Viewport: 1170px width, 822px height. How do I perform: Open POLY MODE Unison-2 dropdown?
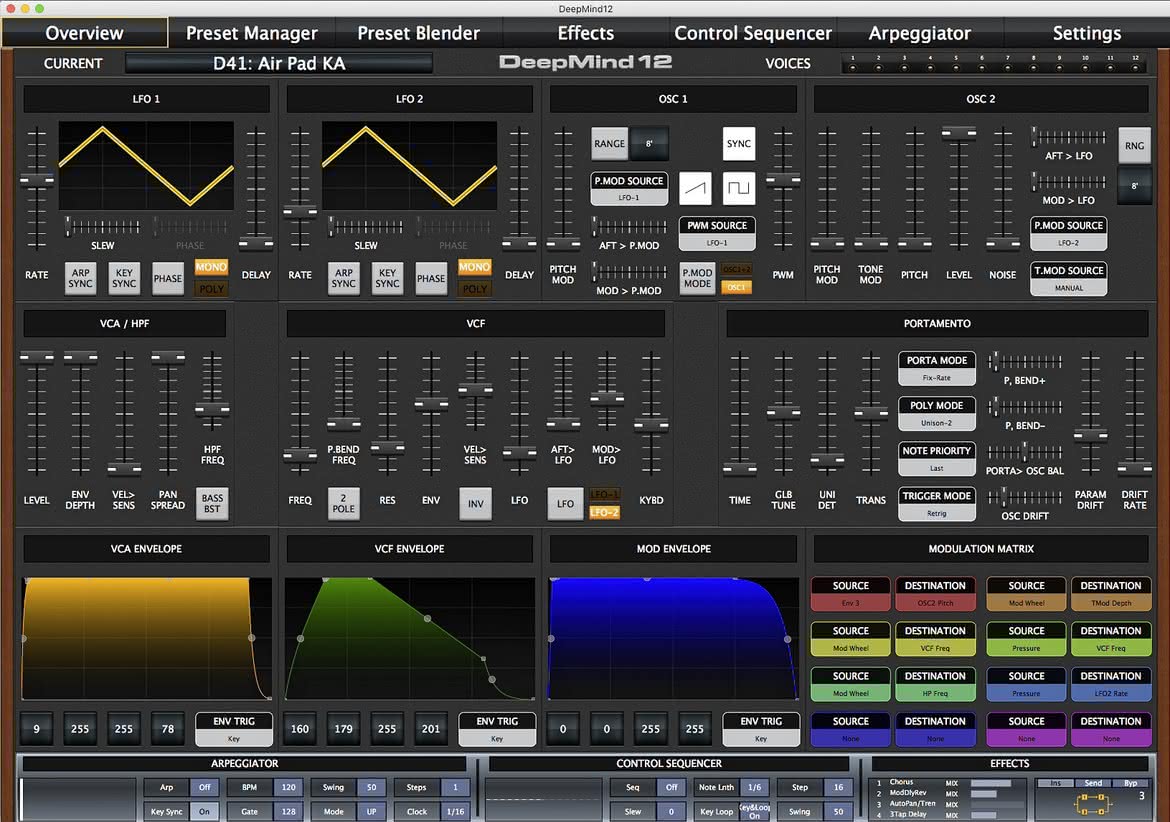(936, 414)
